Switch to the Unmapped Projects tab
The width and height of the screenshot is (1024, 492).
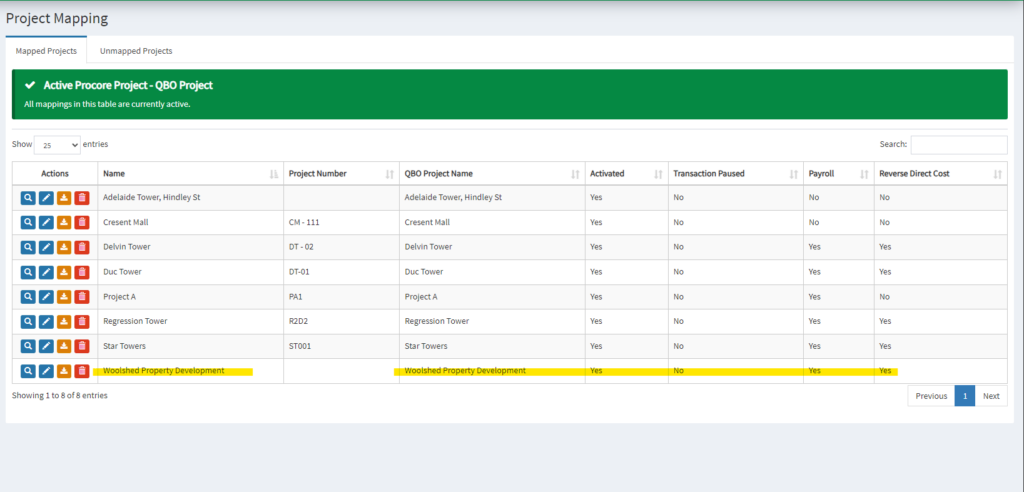136,51
